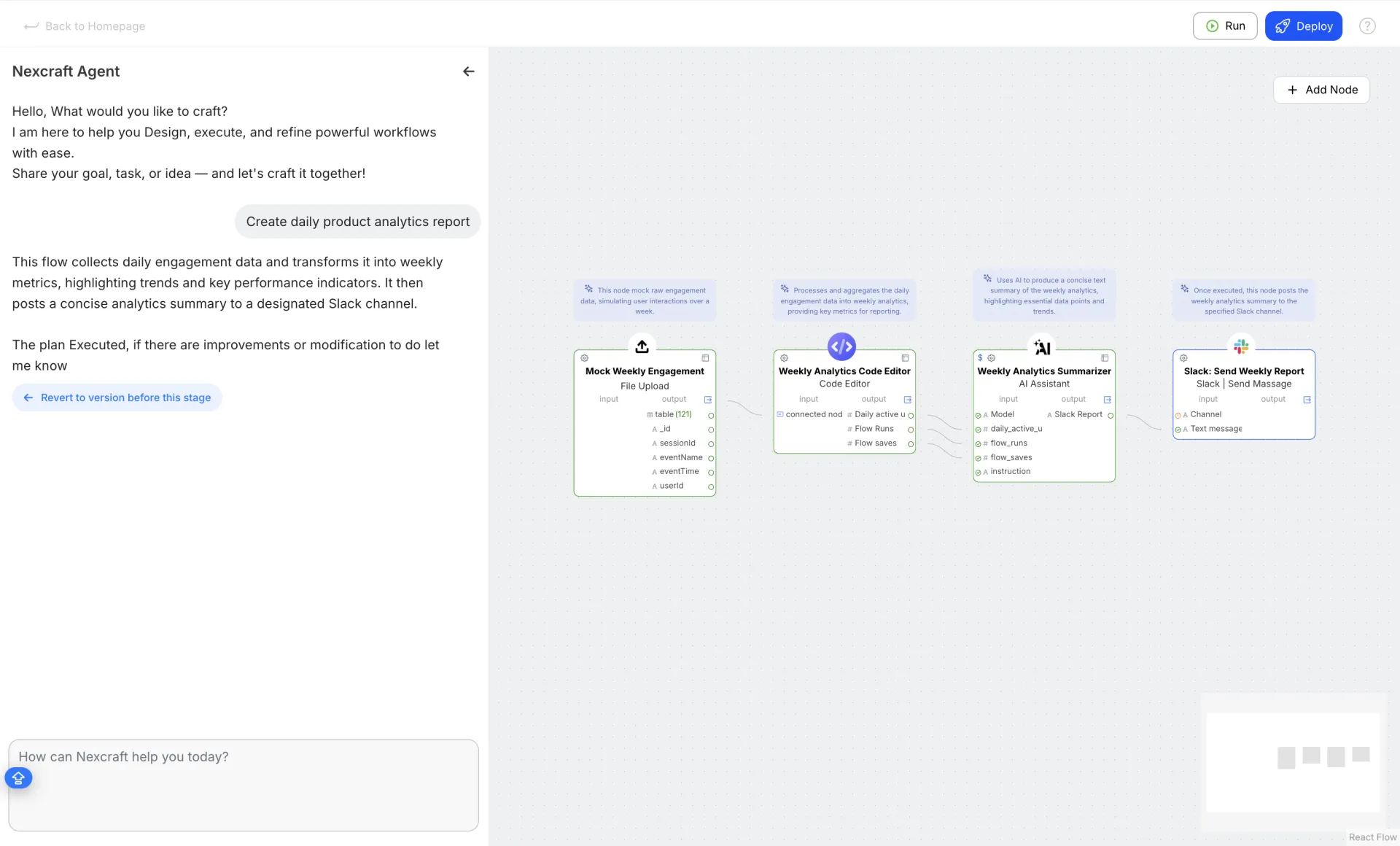Click the help question mark icon
The image size is (1400, 846).
tap(1367, 26)
